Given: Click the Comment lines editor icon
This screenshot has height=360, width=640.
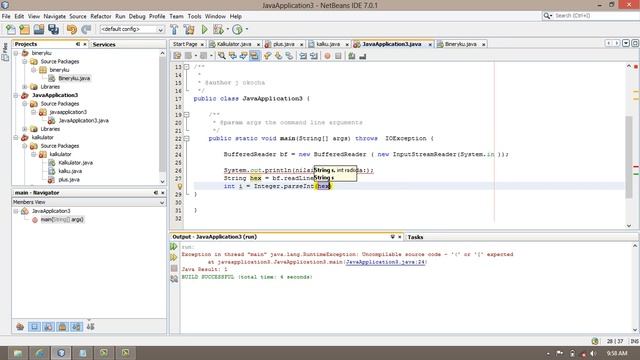Looking at the screenshot, I should click(351, 56).
